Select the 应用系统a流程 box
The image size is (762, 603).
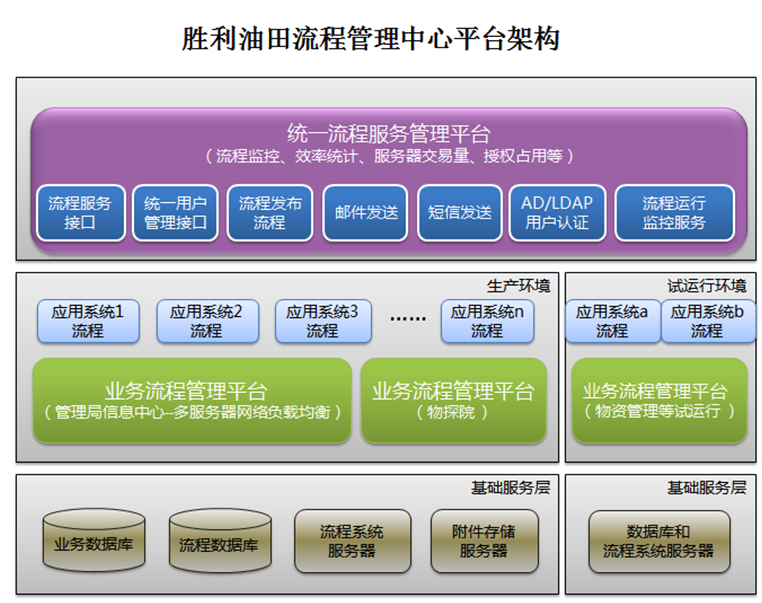pyautogui.click(x=612, y=321)
